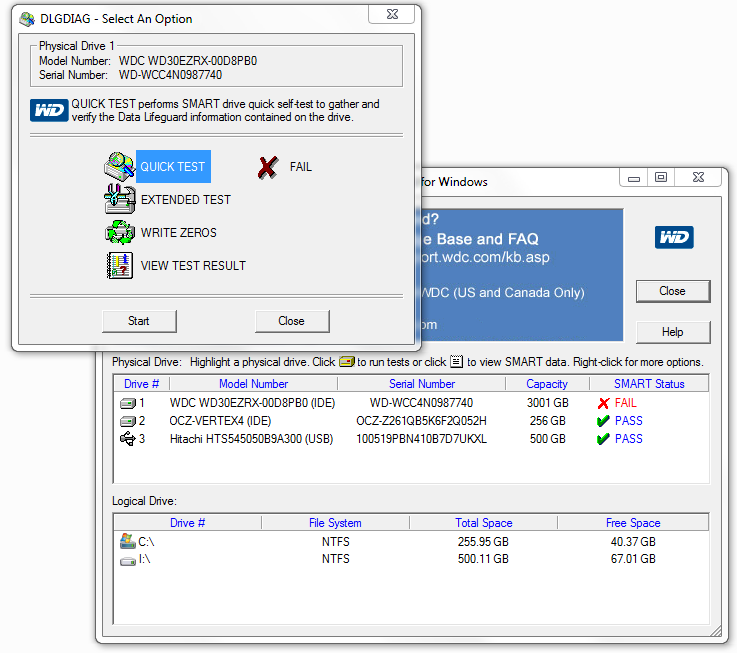Click PASS status for drive 2
737x653 pixels.
pos(629,421)
